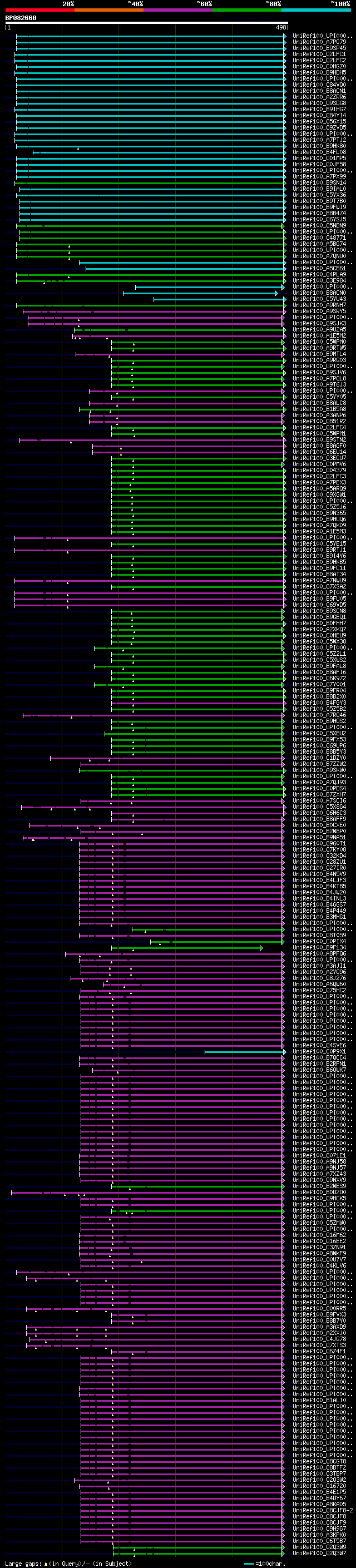Click label UniRef100_A2ZRR6

tap(319, 97)
